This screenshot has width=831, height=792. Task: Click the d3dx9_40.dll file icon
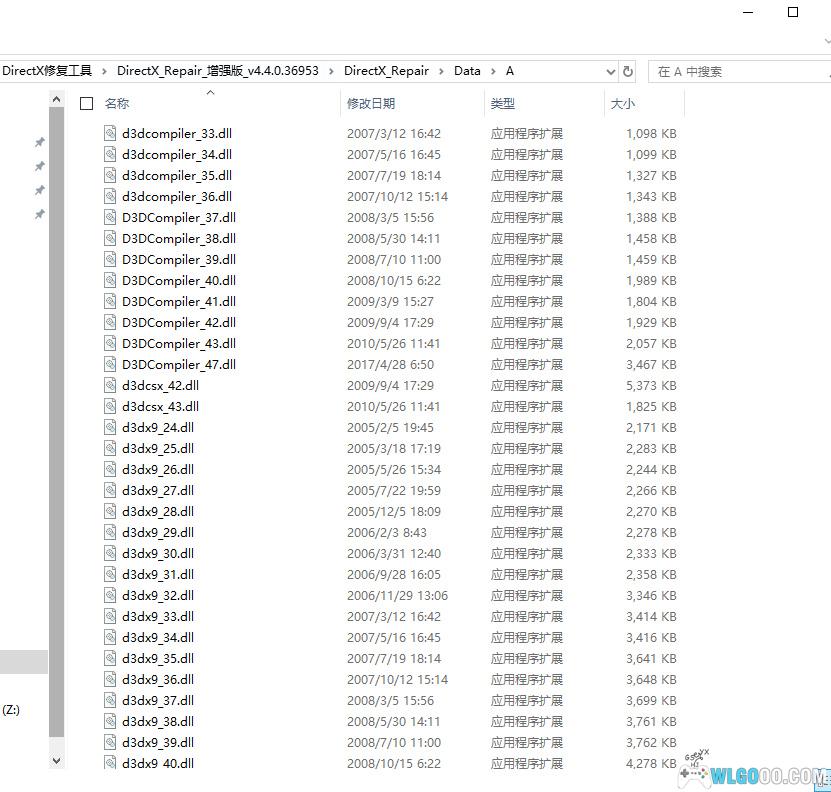tap(109, 763)
